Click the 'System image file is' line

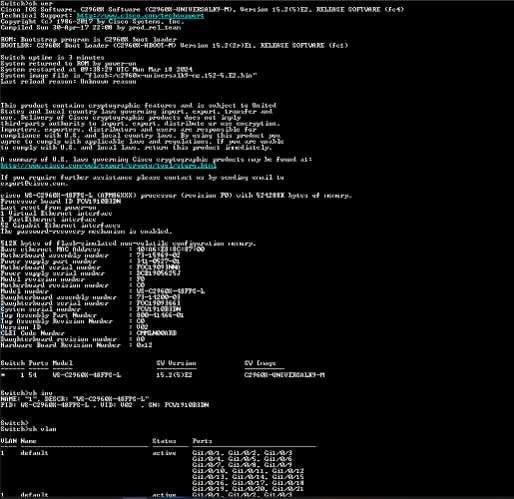coord(129,75)
